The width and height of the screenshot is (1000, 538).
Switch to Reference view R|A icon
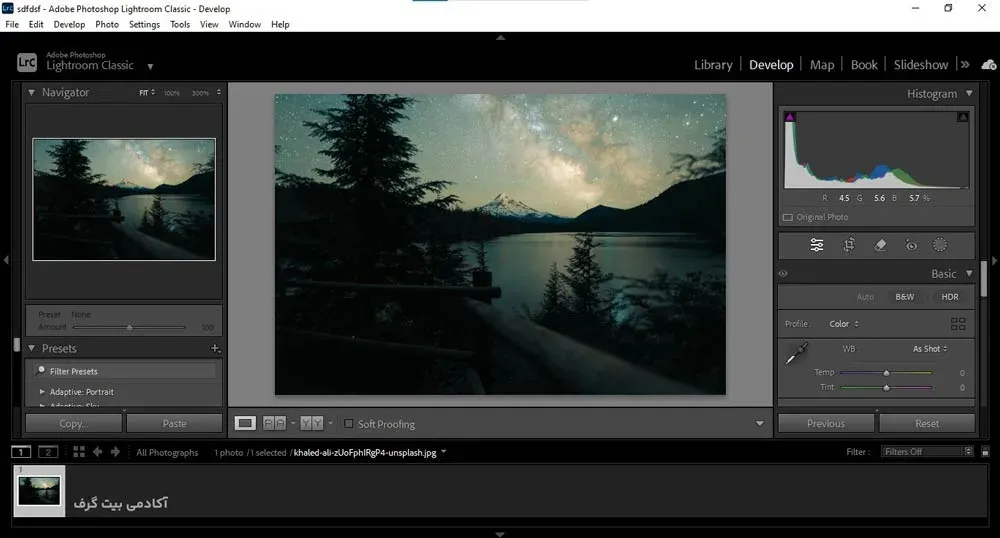pyautogui.click(x=274, y=423)
